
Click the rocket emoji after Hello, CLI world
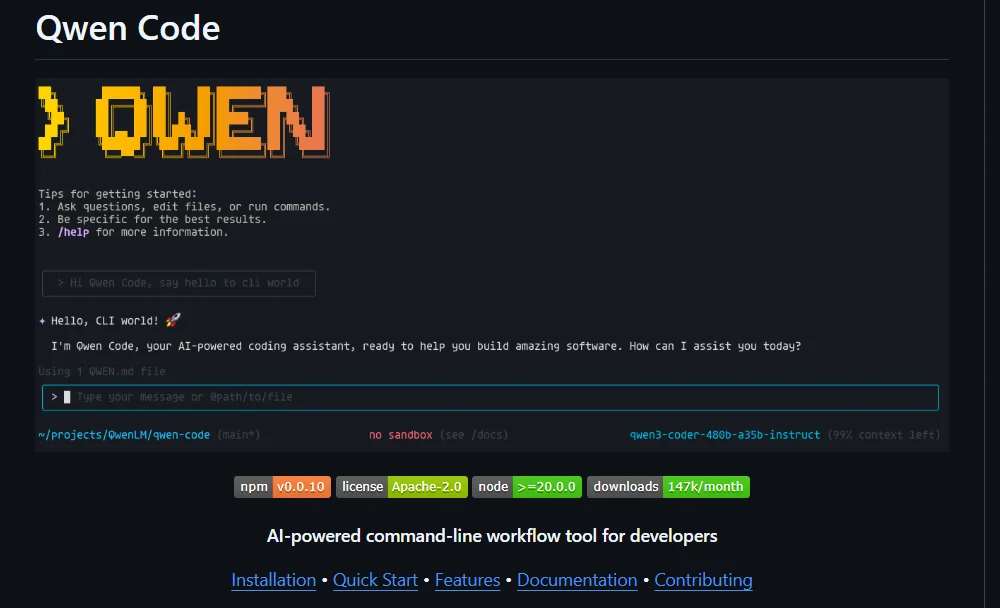tap(173, 320)
